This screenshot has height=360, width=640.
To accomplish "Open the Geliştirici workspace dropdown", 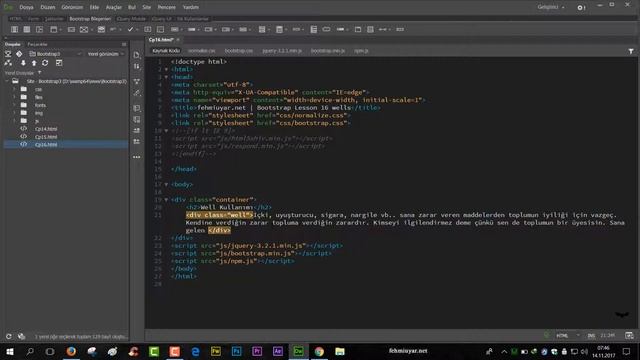I will (x=551, y=7).
